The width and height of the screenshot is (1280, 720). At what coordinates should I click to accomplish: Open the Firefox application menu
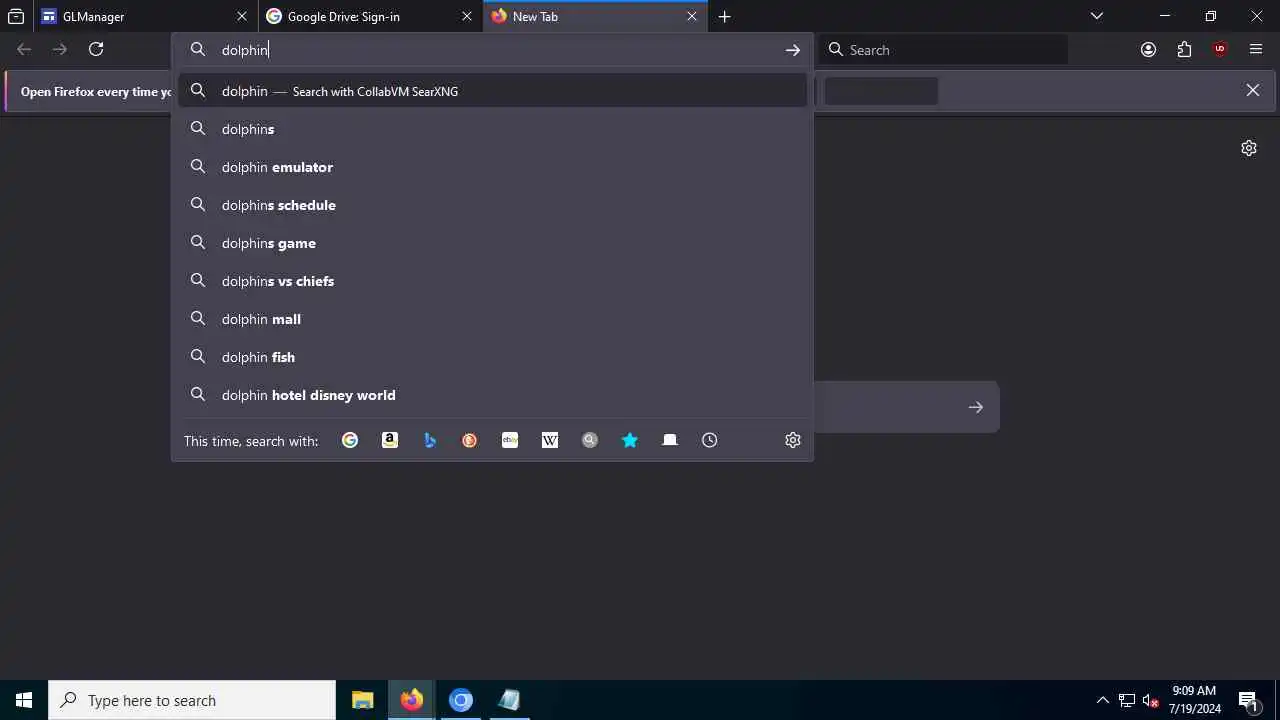(1256, 49)
